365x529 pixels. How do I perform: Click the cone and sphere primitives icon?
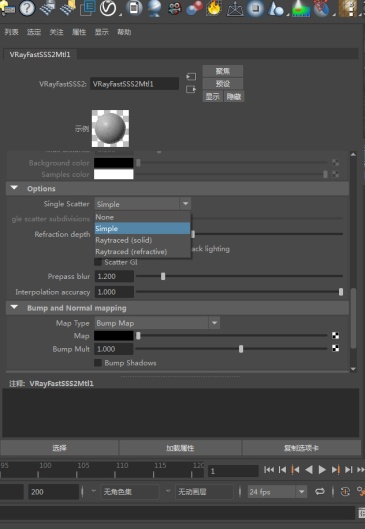tap(275, 8)
